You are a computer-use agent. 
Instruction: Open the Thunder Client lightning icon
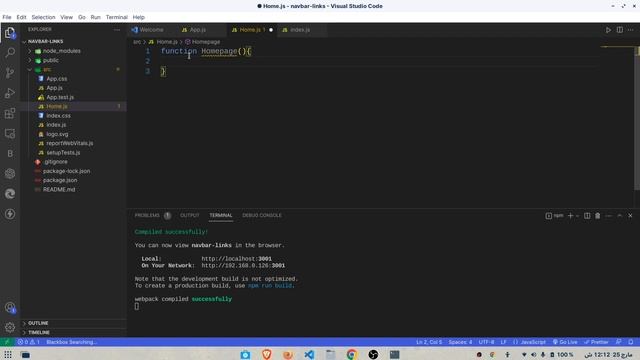pos(10,214)
